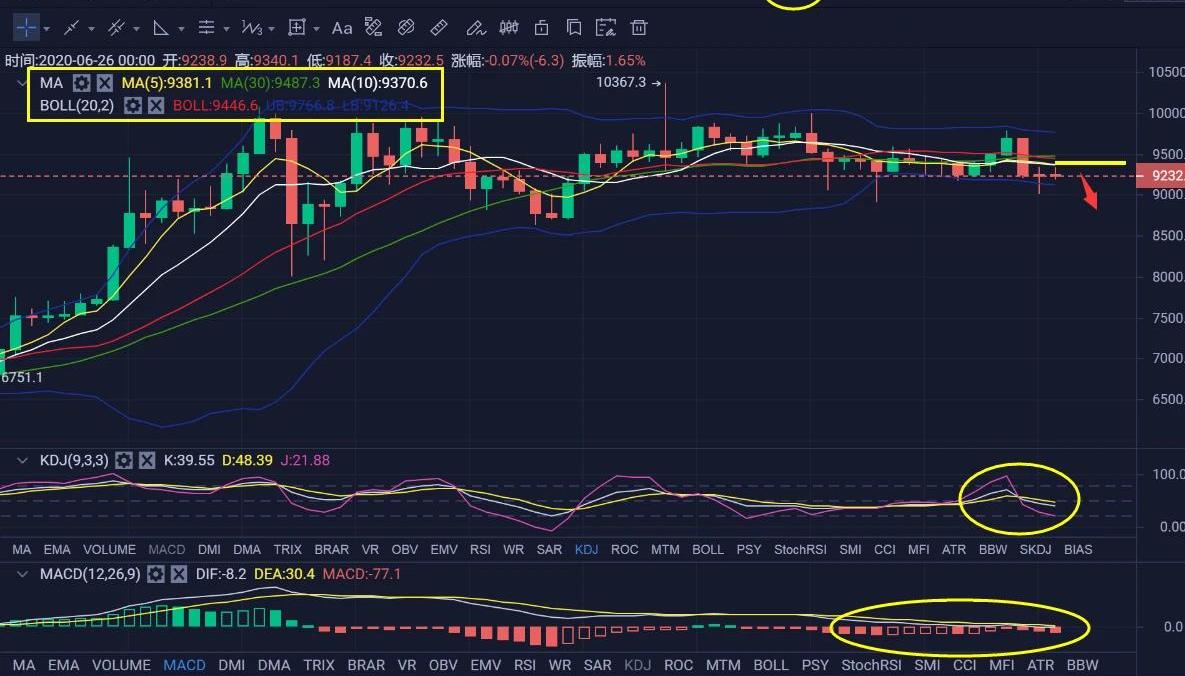1185x676 pixels.
Task: Click the 10367.3 high price marker
Action: [x=621, y=82]
